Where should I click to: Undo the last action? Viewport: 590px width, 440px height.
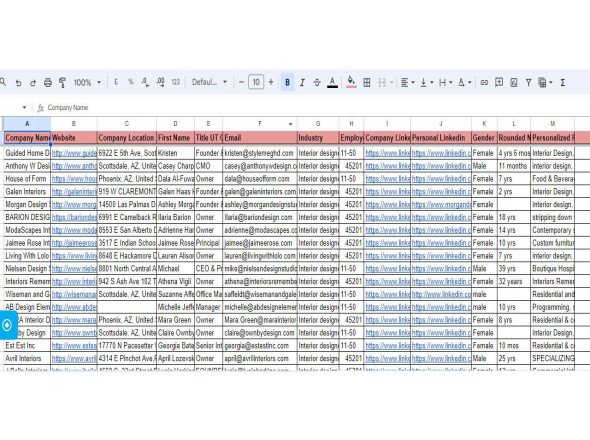[x=18, y=82]
